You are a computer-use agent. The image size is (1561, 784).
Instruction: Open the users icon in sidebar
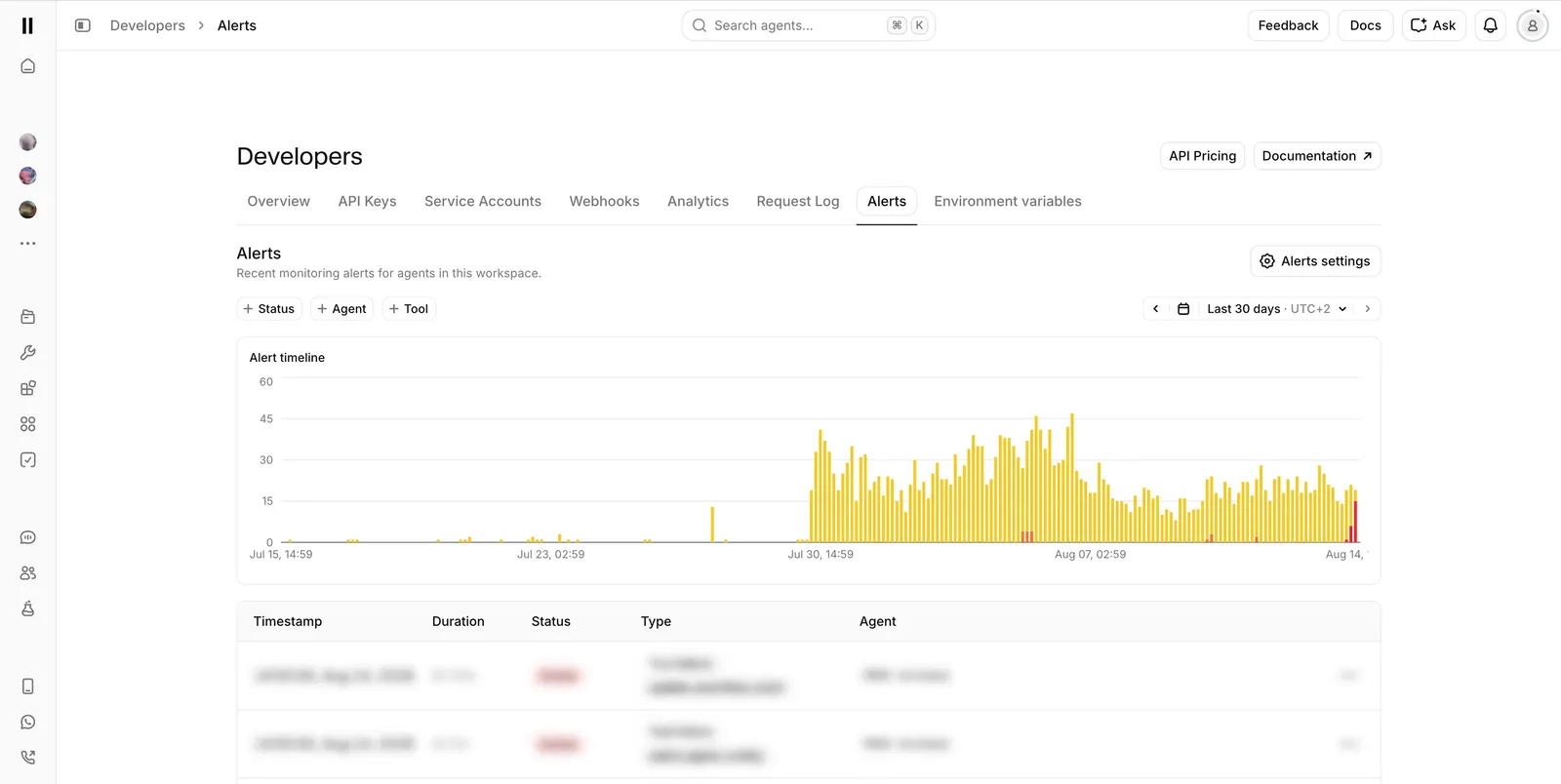(x=28, y=573)
